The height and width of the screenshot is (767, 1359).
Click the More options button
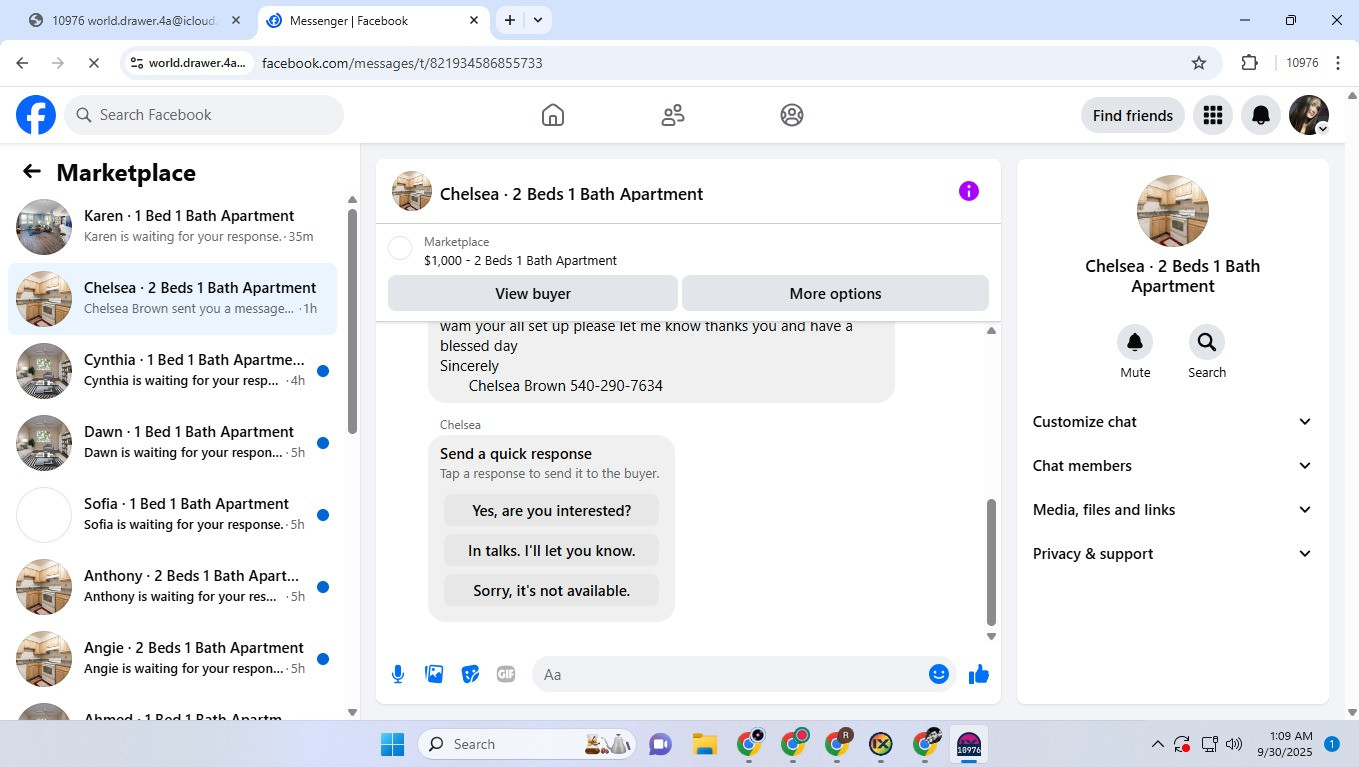point(835,293)
